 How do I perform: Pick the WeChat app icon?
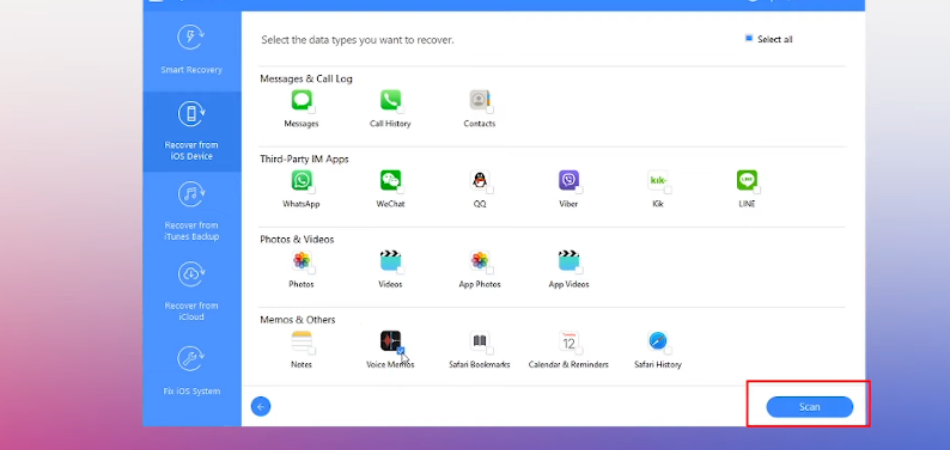390,180
